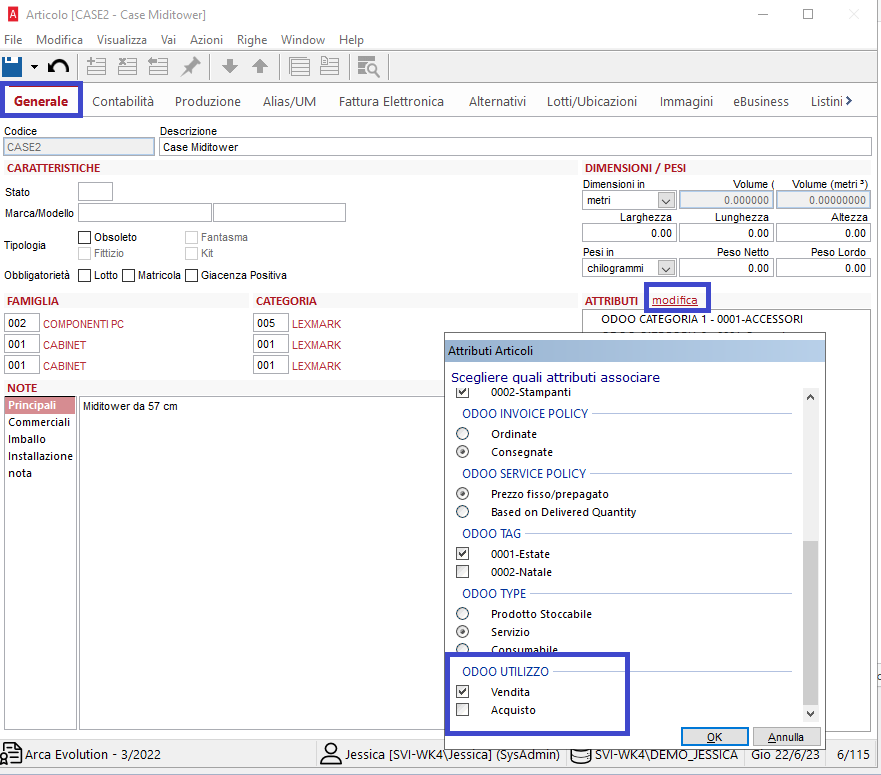The image size is (881, 775).
Task: Click the search magnifier toolbar icon
Action: point(368,67)
